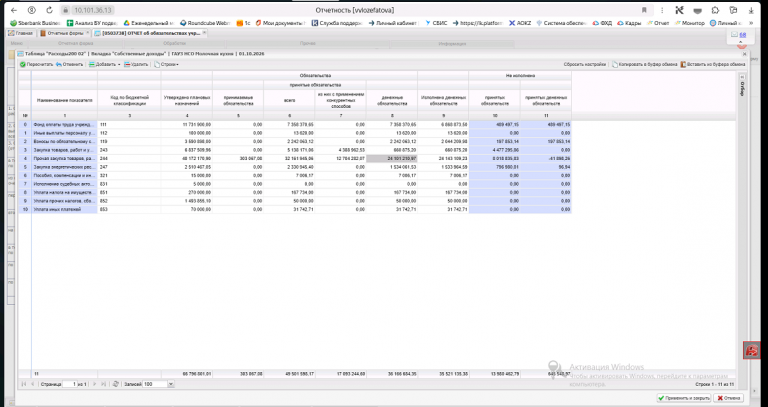Bookmark this page using bookmark icon
Image resolution: width=768 pixels, height=407 pixels.
point(644,10)
